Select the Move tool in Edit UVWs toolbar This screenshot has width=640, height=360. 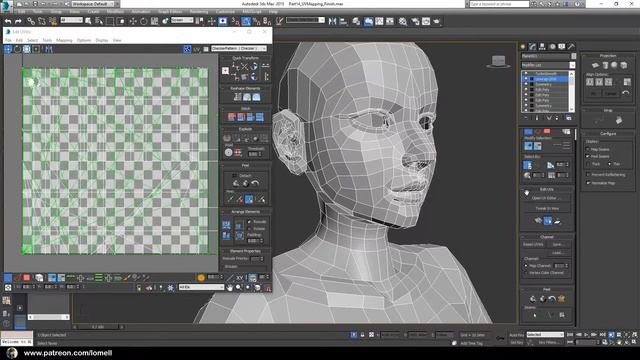pyautogui.click(x=8, y=49)
